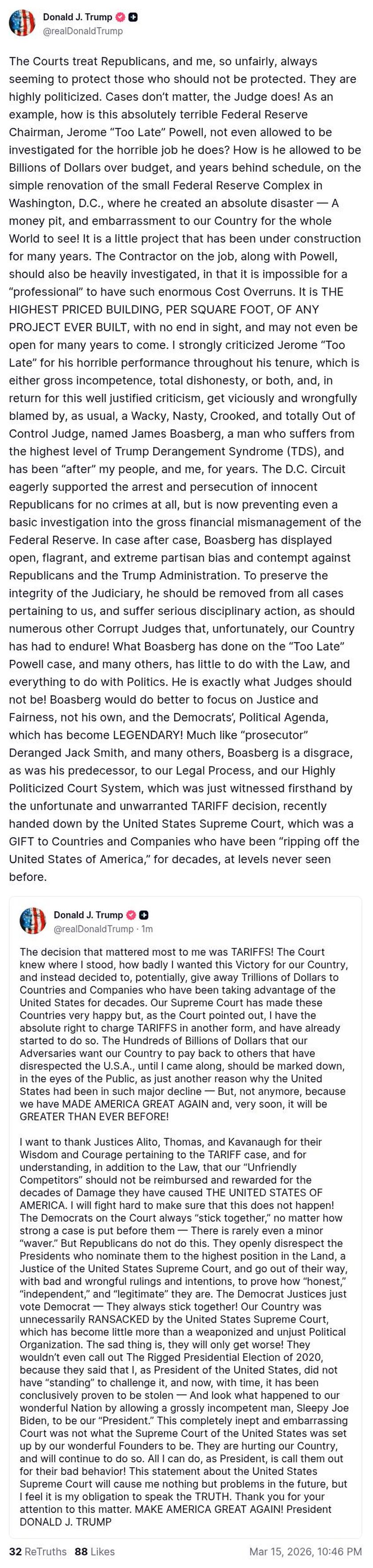The width and height of the screenshot is (373, 1568).
Task: Click the plus badge in the quoted post header
Action: (144, 915)
